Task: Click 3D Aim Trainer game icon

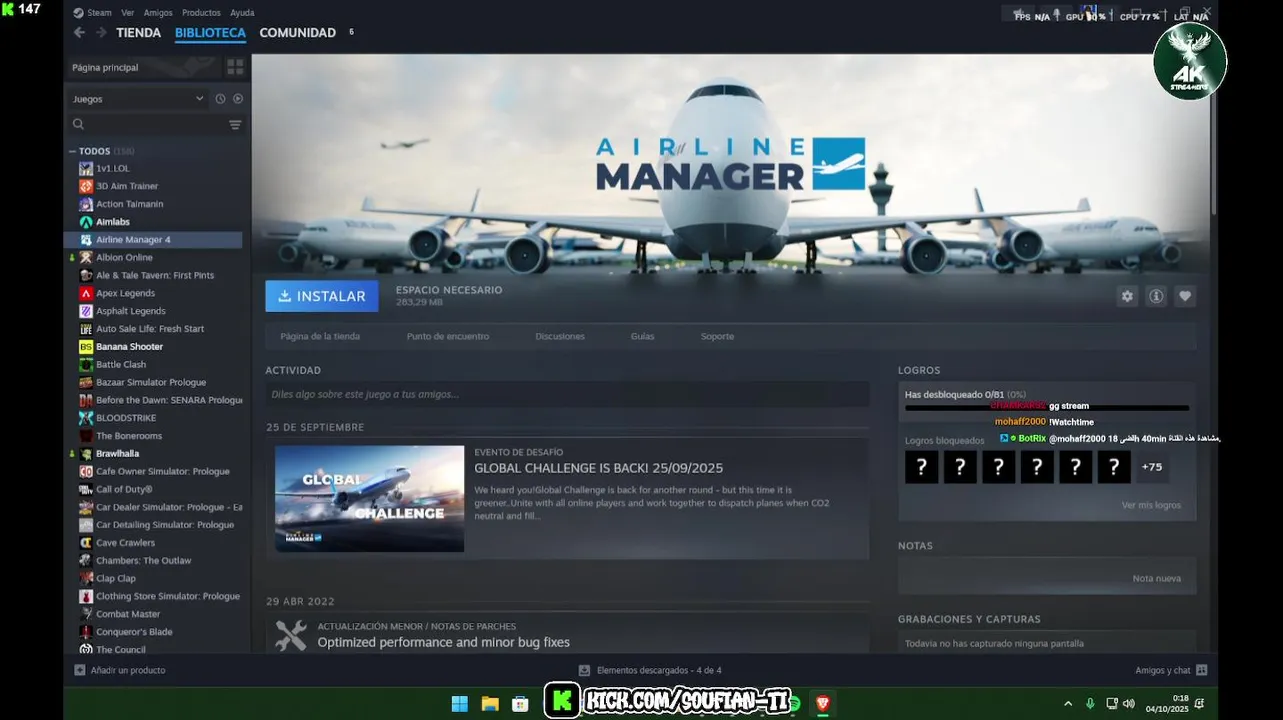Action: (86, 186)
